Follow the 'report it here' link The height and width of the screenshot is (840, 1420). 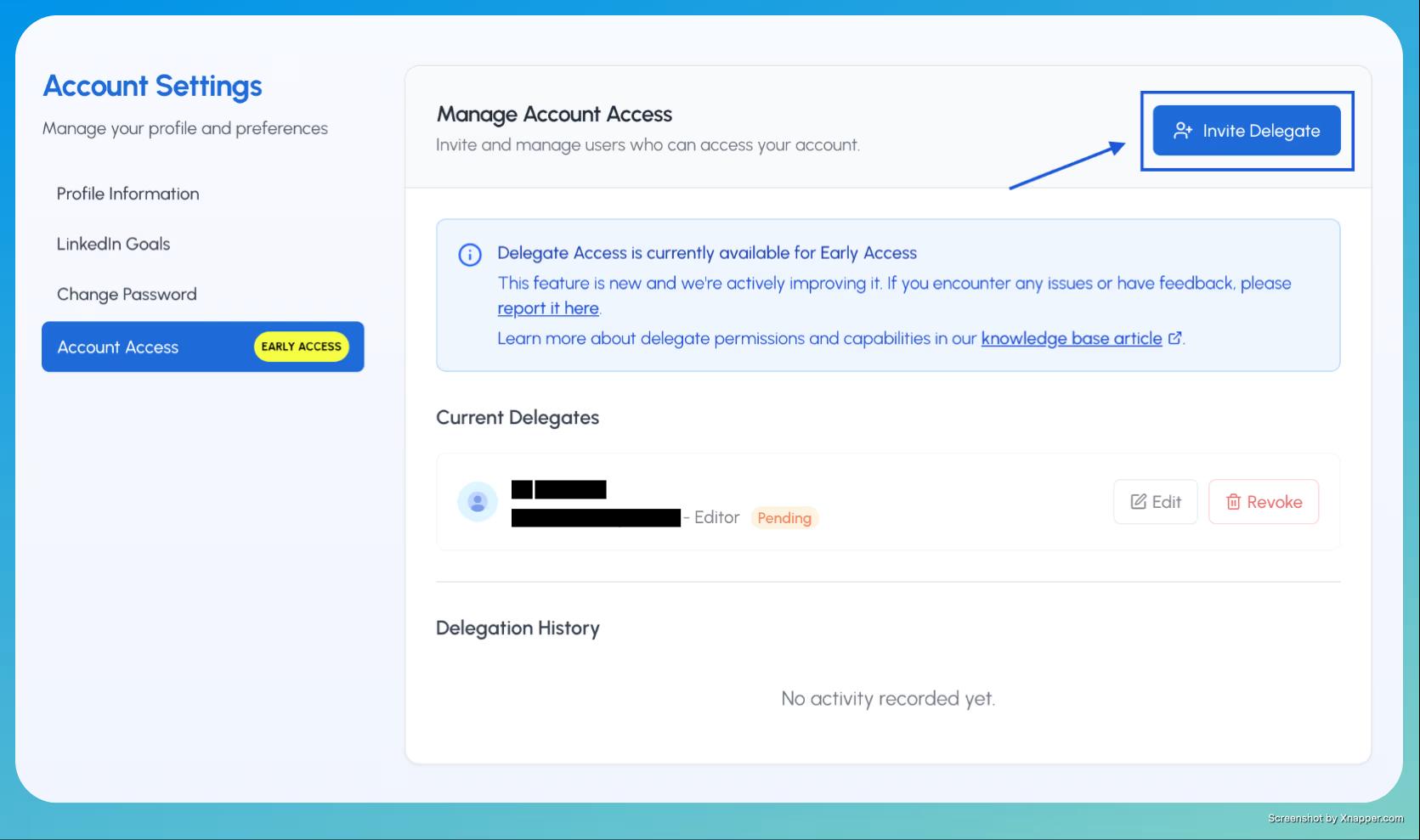click(x=548, y=308)
